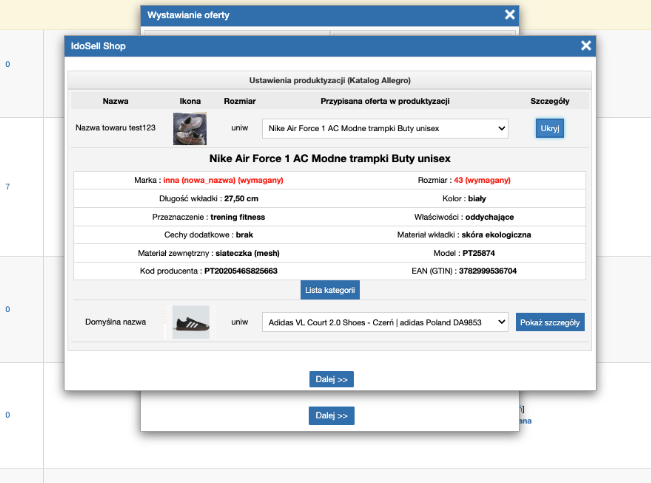
Task: Click the Ikona column header
Action: click(190, 101)
